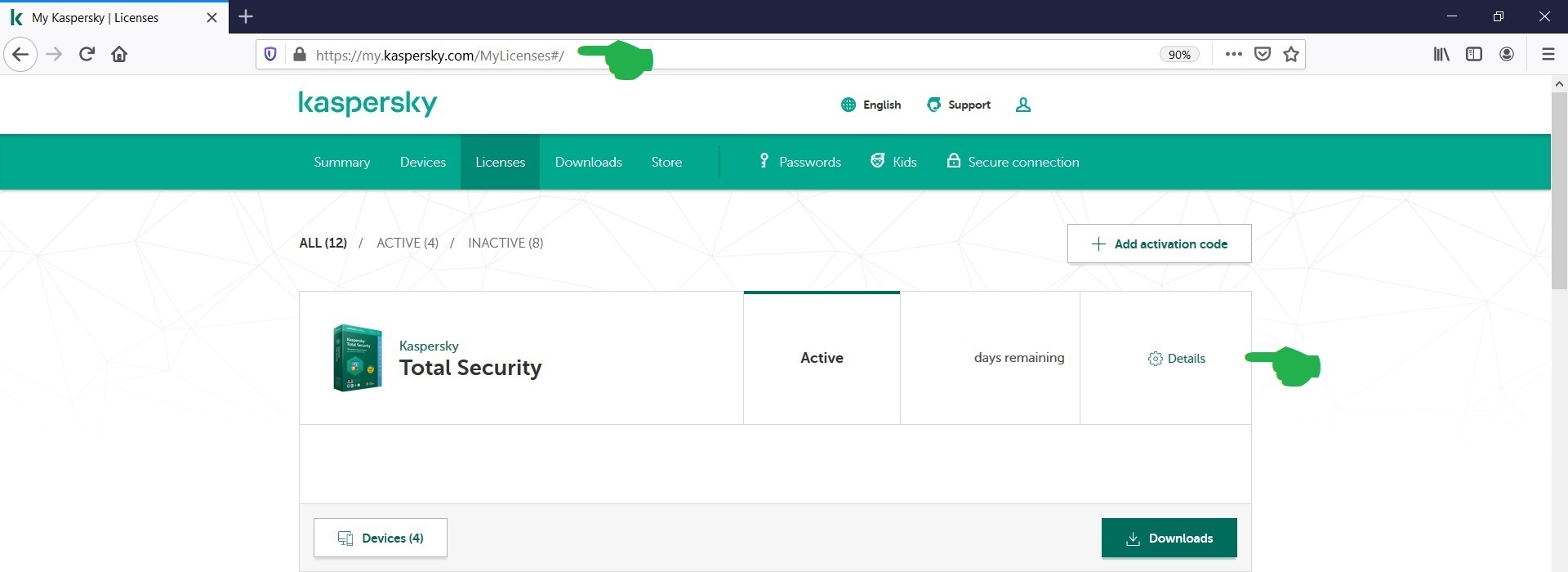
Task: Open the Passwords section
Action: click(x=800, y=162)
